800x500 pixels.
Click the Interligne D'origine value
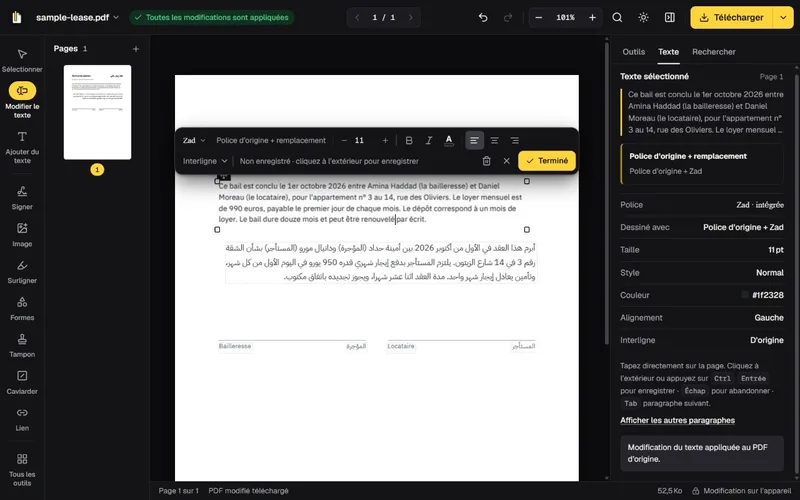pyautogui.click(x=767, y=340)
